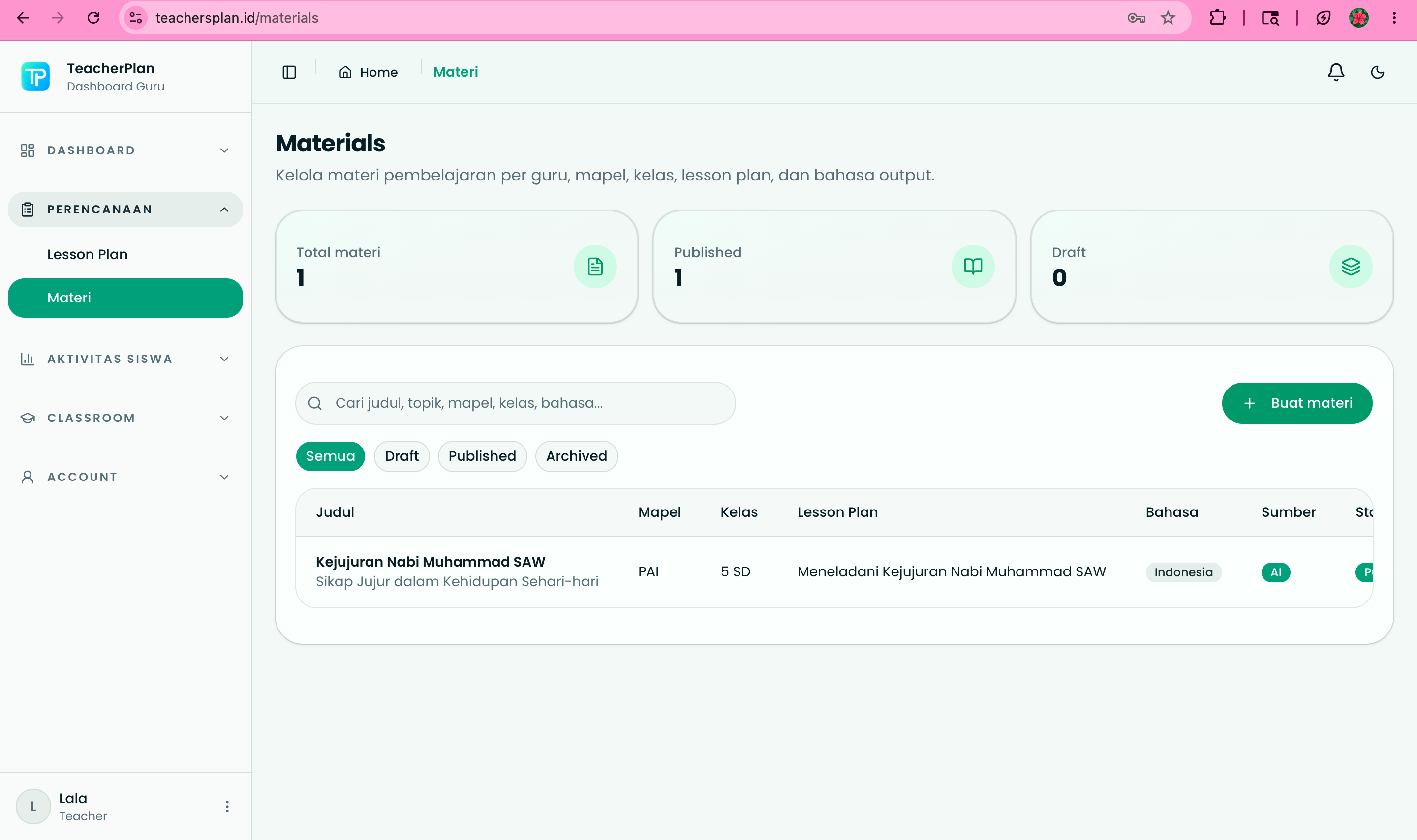The image size is (1417, 840).
Task: Toggle the sidebar panel icon
Action: (289, 72)
